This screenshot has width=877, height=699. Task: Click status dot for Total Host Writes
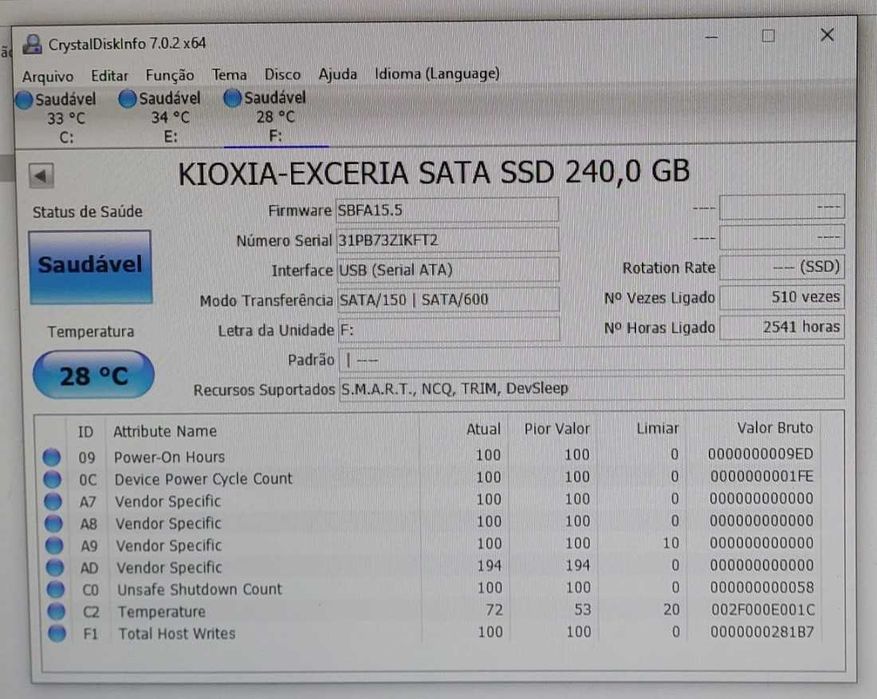coord(56,633)
